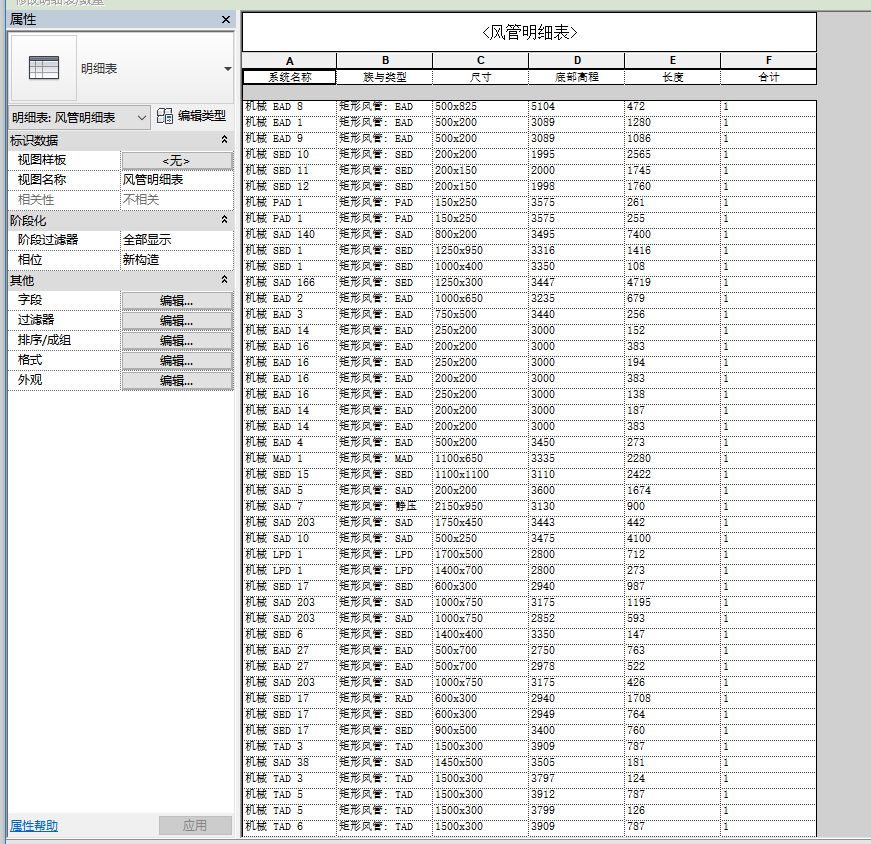
Task: Select the length cell 2422
Action: click(x=673, y=475)
